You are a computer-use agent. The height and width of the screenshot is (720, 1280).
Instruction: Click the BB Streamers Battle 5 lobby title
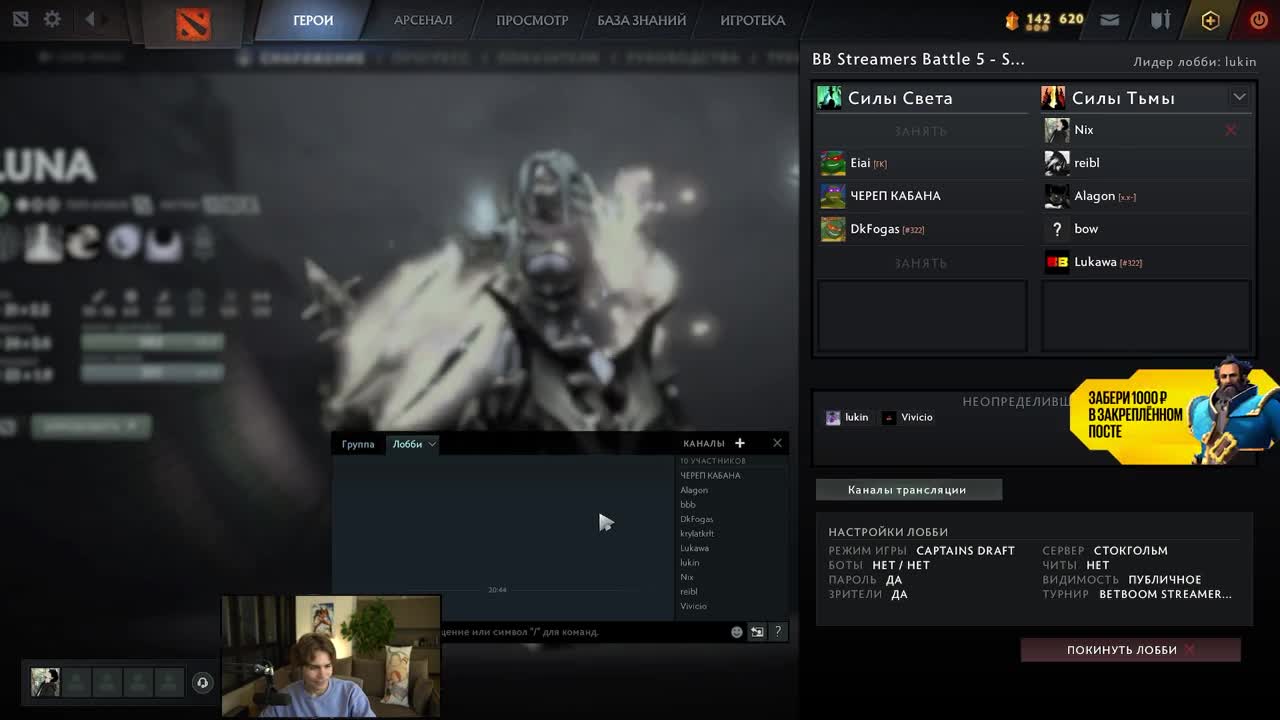click(x=918, y=59)
